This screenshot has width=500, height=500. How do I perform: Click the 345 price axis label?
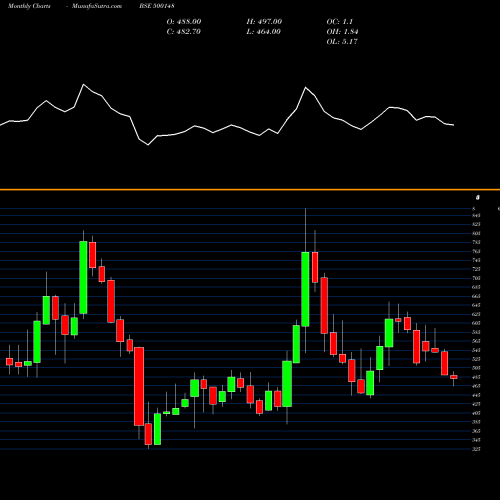click(476, 440)
